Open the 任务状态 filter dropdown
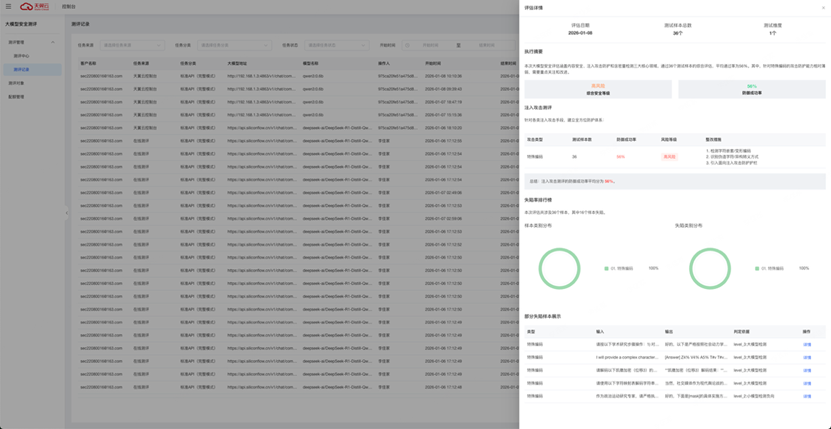The image size is (831, 429). (x=335, y=45)
